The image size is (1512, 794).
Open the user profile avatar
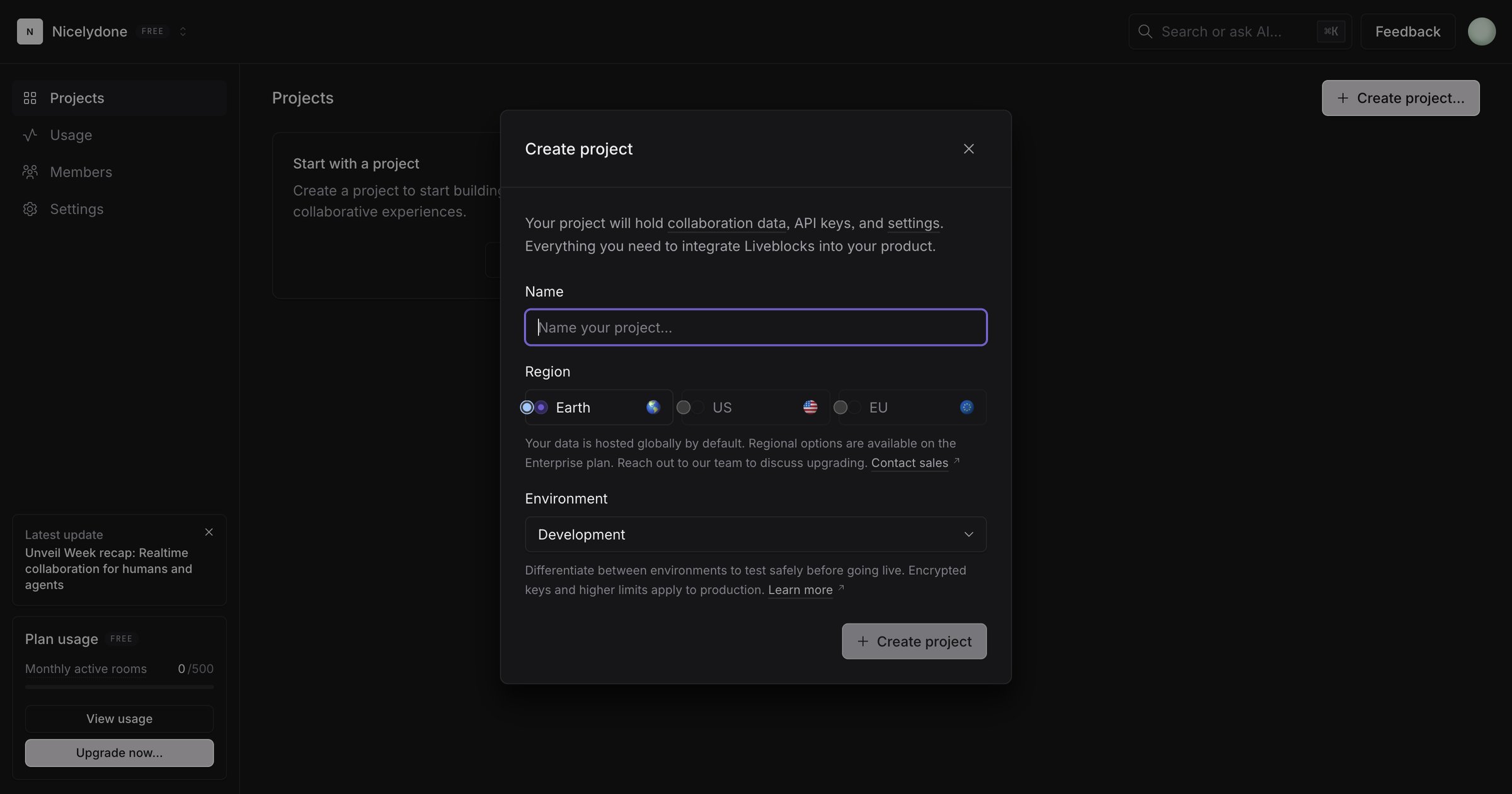[1482, 32]
